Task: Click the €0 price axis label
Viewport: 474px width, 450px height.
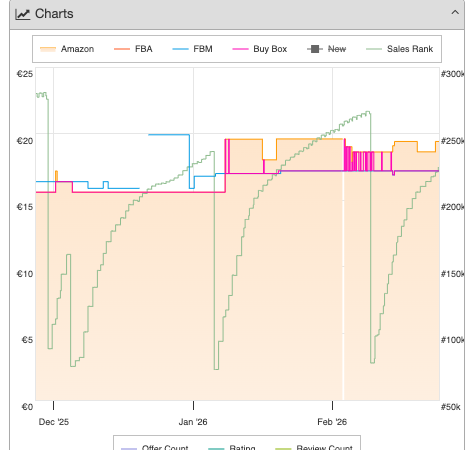Action: [x=27, y=407]
